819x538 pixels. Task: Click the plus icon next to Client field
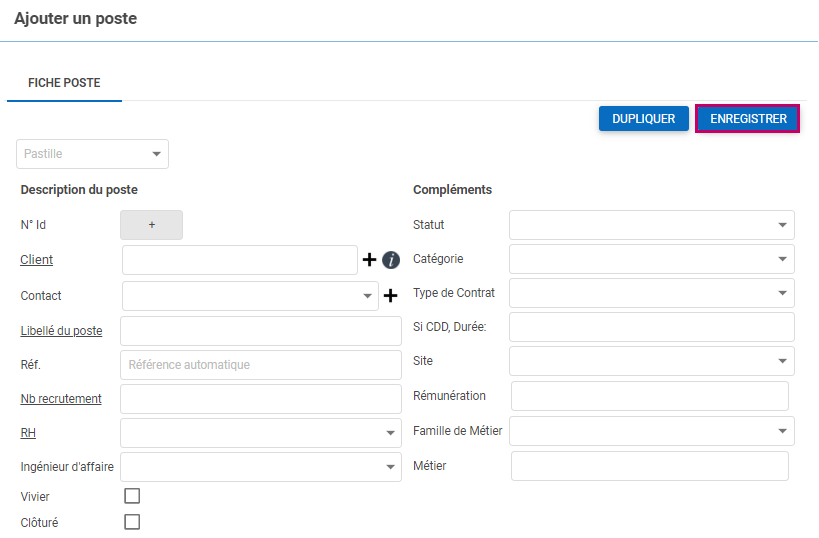369,260
